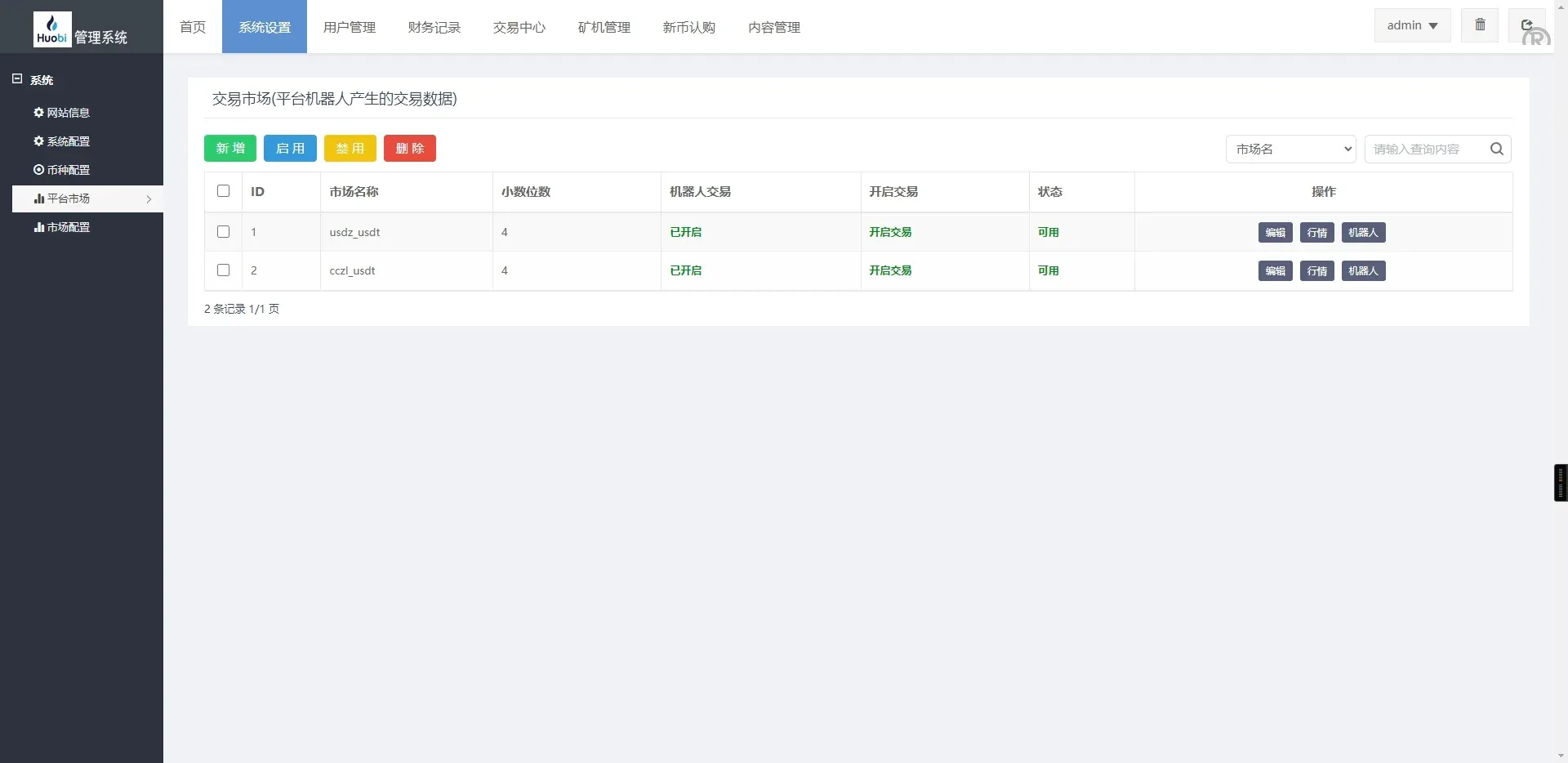Select the 系统配置 gear icon in sidebar
This screenshot has height=763, width=1568.
tap(38, 141)
